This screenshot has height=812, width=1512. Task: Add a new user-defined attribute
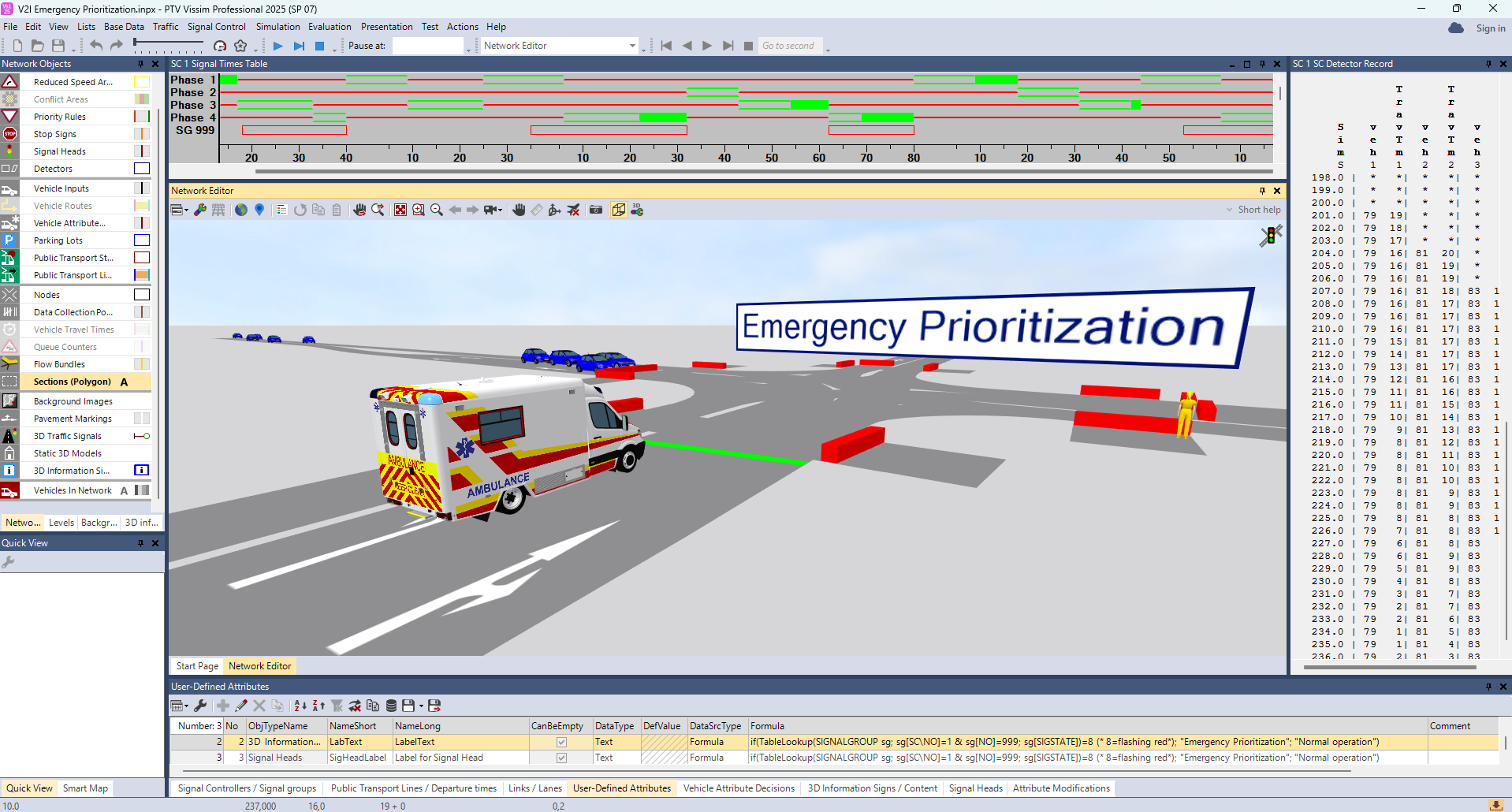pos(222,706)
